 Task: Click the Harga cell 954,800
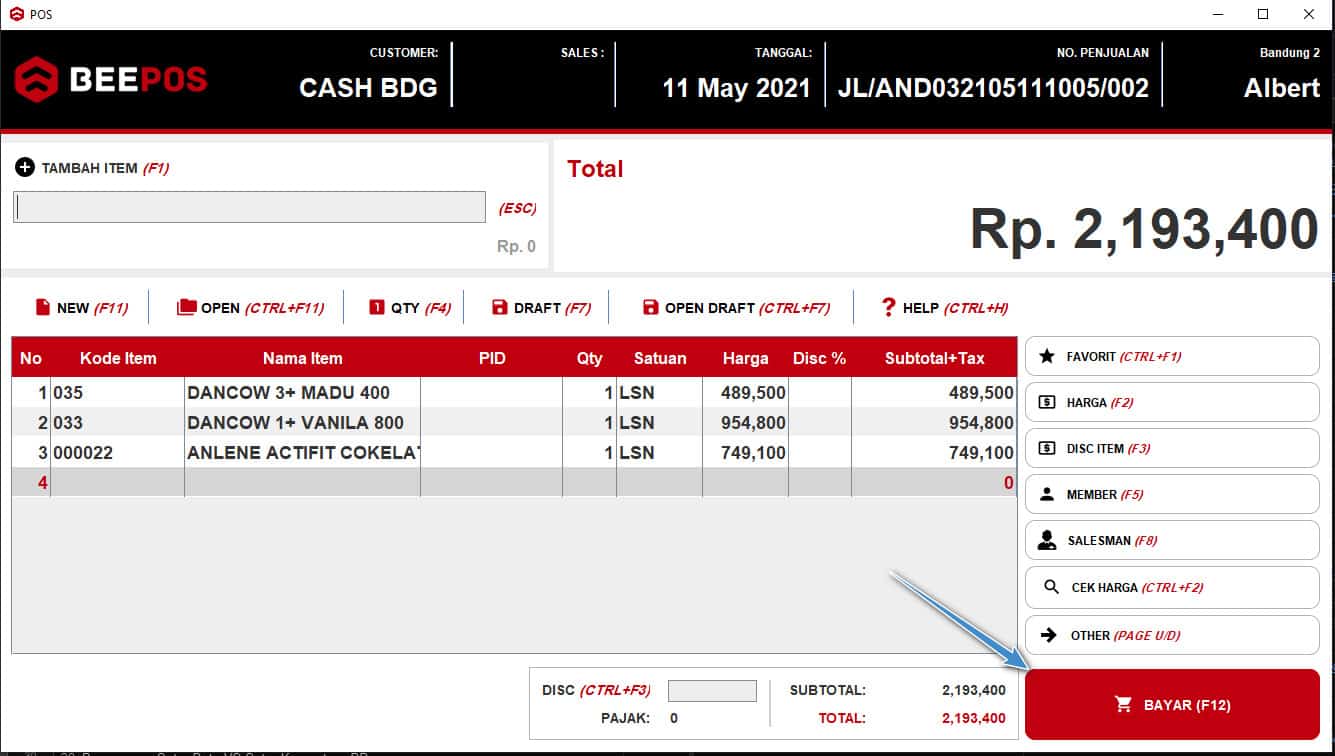[746, 422]
